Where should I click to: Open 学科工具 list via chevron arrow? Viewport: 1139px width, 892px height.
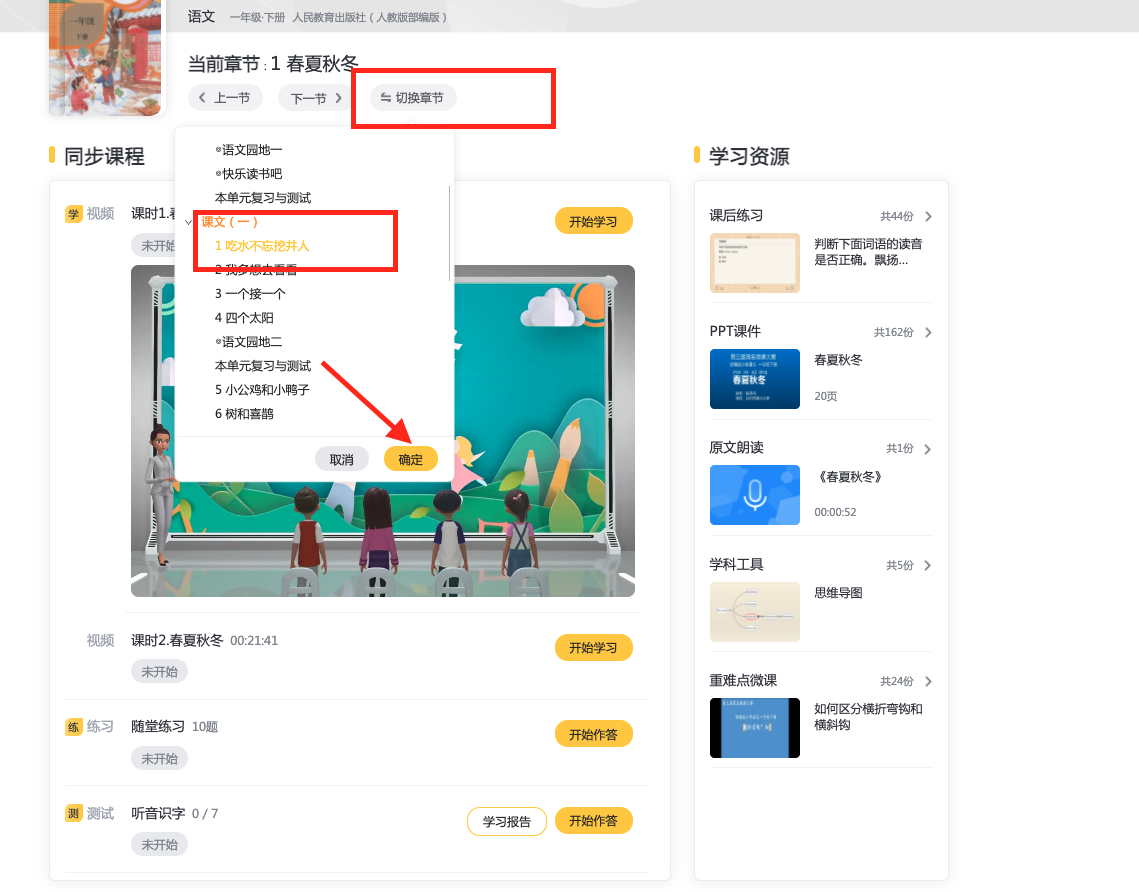pyautogui.click(x=928, y=565)
